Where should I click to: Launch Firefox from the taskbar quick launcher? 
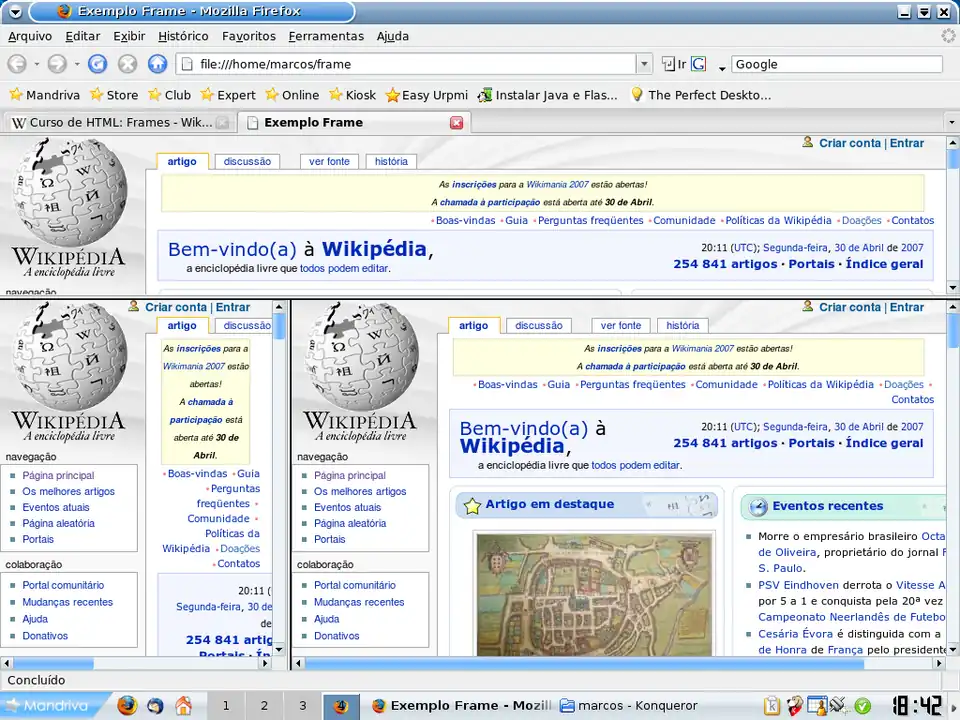coord(126,705)
